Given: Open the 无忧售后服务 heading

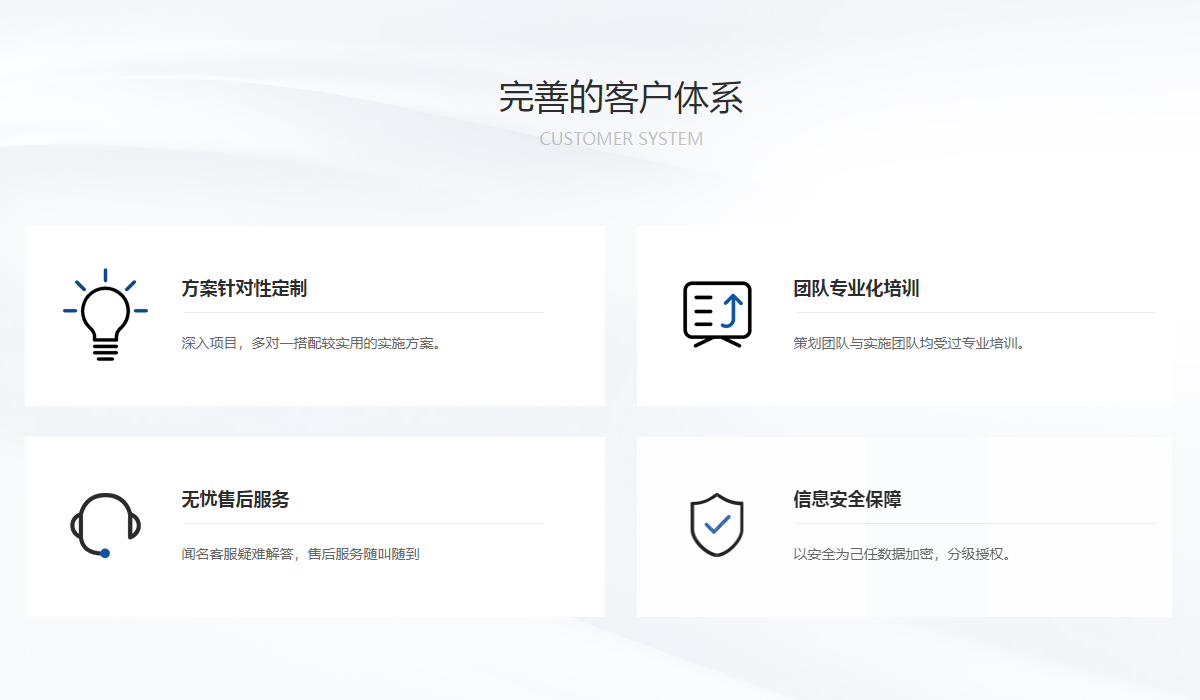Looking at the screenshot, I should pyautogui.click(x=235, y=500).
